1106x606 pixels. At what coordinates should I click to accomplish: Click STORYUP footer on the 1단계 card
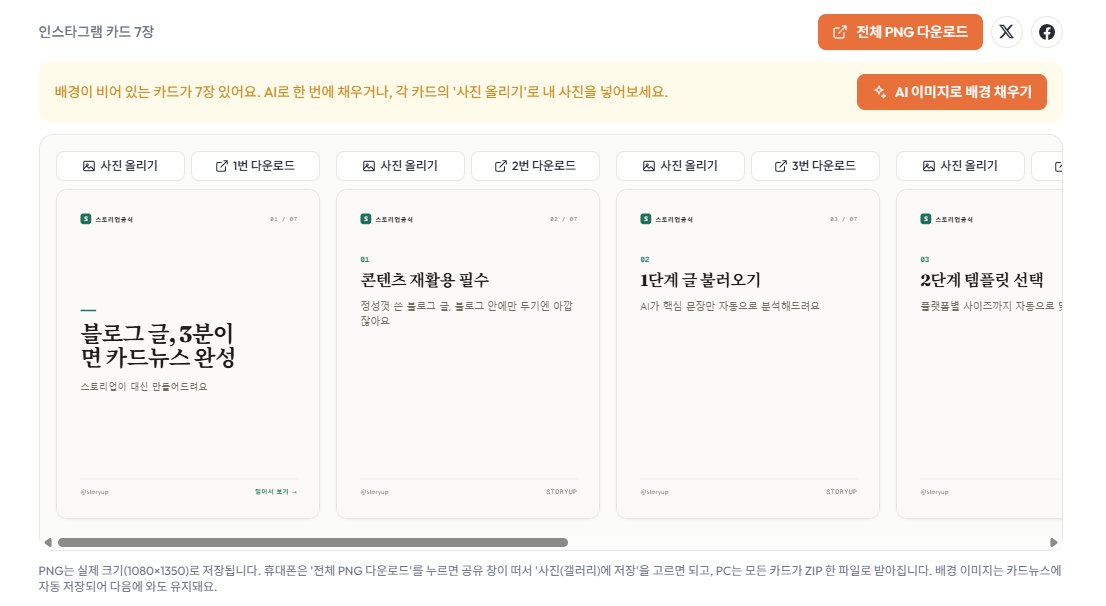(841, 492)
